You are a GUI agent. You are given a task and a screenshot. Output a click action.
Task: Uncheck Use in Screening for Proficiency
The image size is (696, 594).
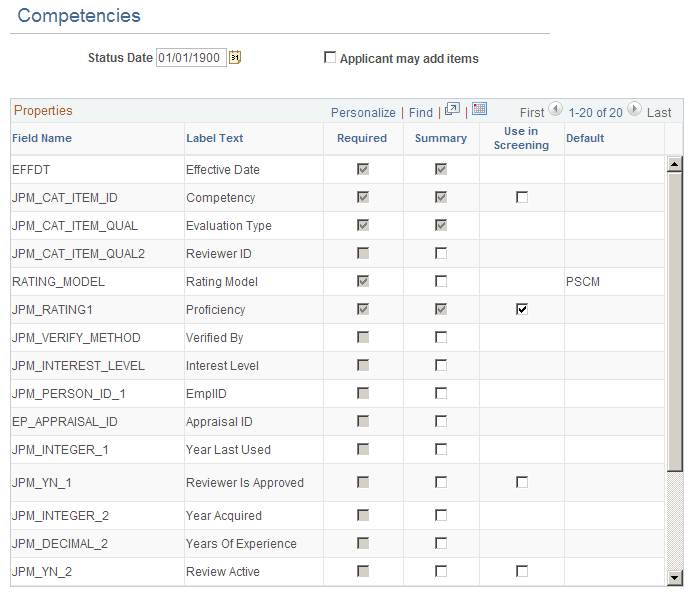coord(522,309)
